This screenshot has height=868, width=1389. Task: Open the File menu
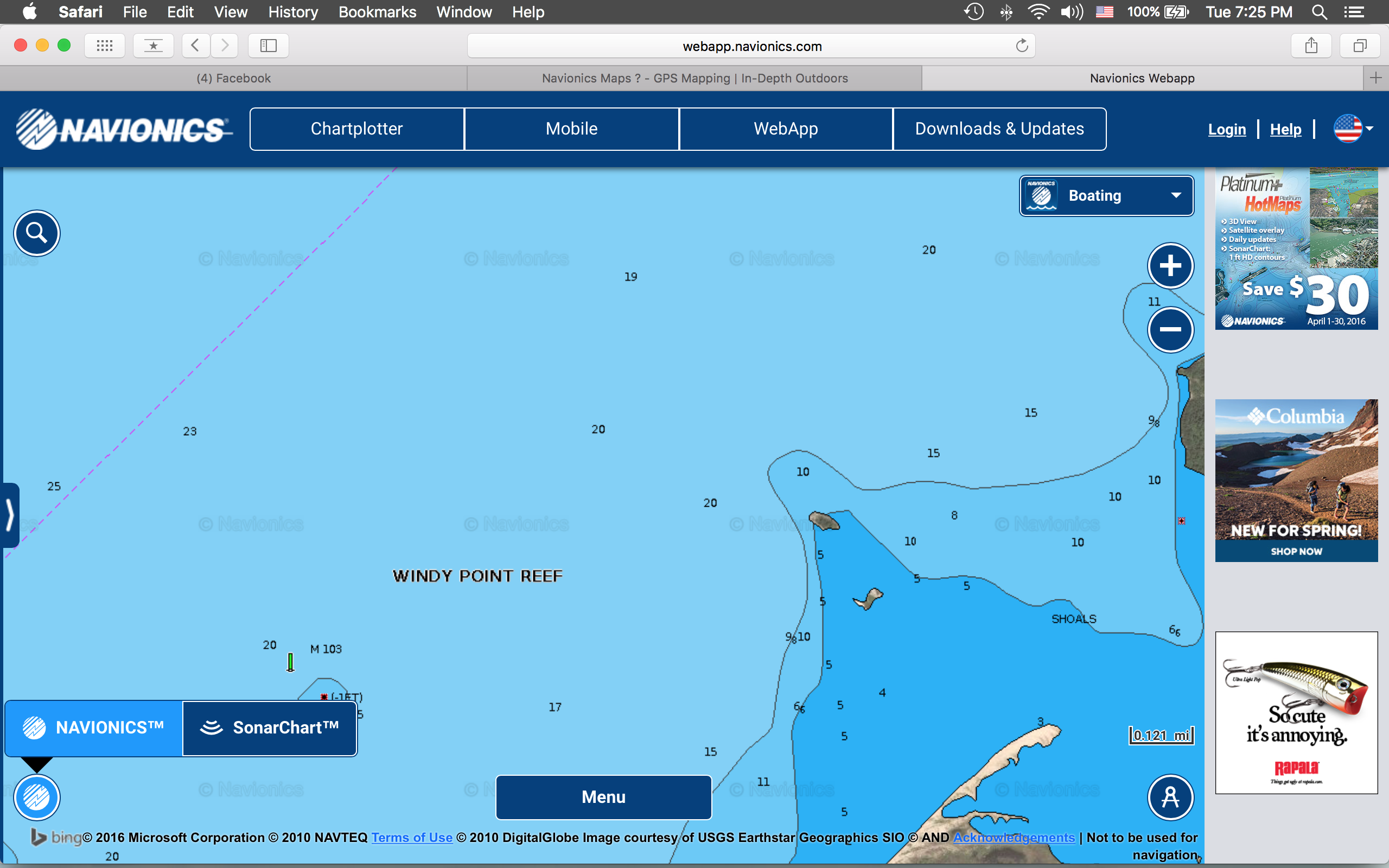pos(135,12)
